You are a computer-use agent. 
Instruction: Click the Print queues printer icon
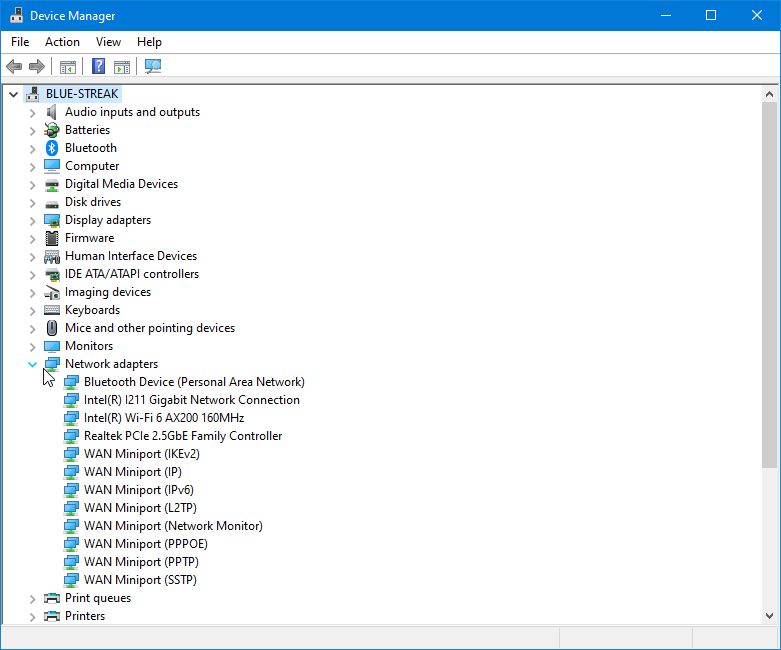coord(52,598)
